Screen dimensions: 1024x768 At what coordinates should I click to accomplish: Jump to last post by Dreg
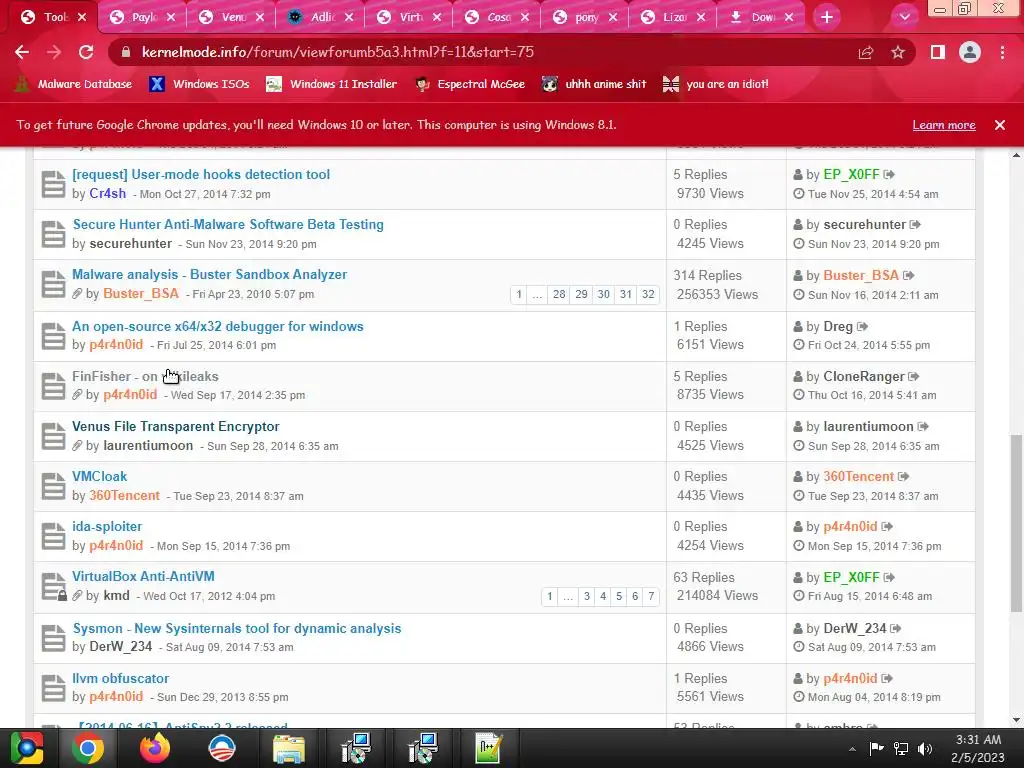click(x=862, y=327)
